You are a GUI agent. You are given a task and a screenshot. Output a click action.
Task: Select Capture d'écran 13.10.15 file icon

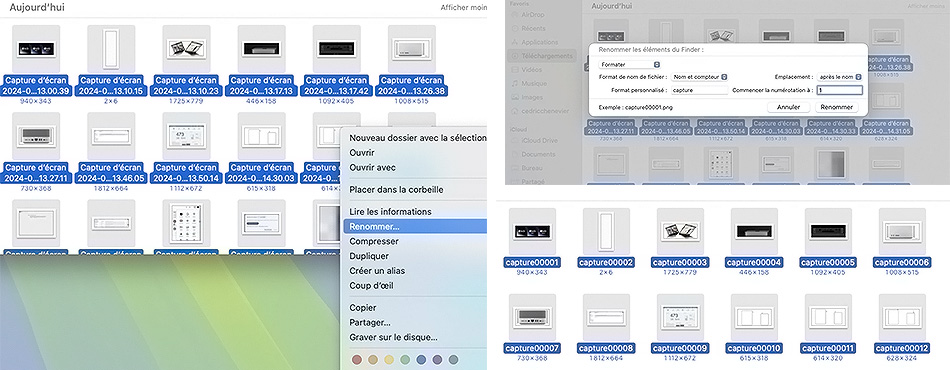click(x=111, y=48)
